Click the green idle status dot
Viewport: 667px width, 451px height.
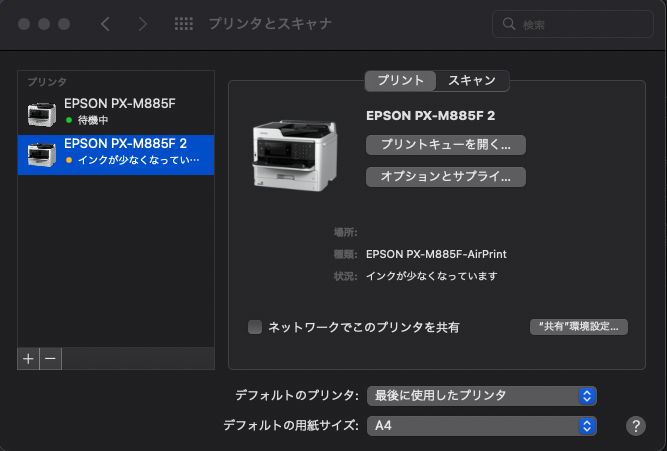(x=69, y=120)
